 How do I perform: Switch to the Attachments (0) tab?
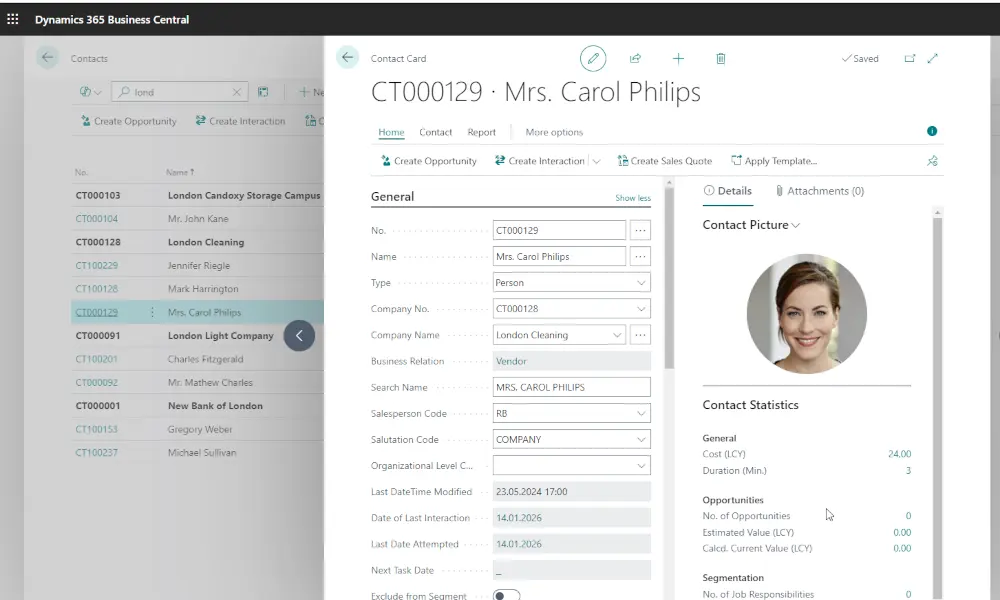[x=820, y=191]
